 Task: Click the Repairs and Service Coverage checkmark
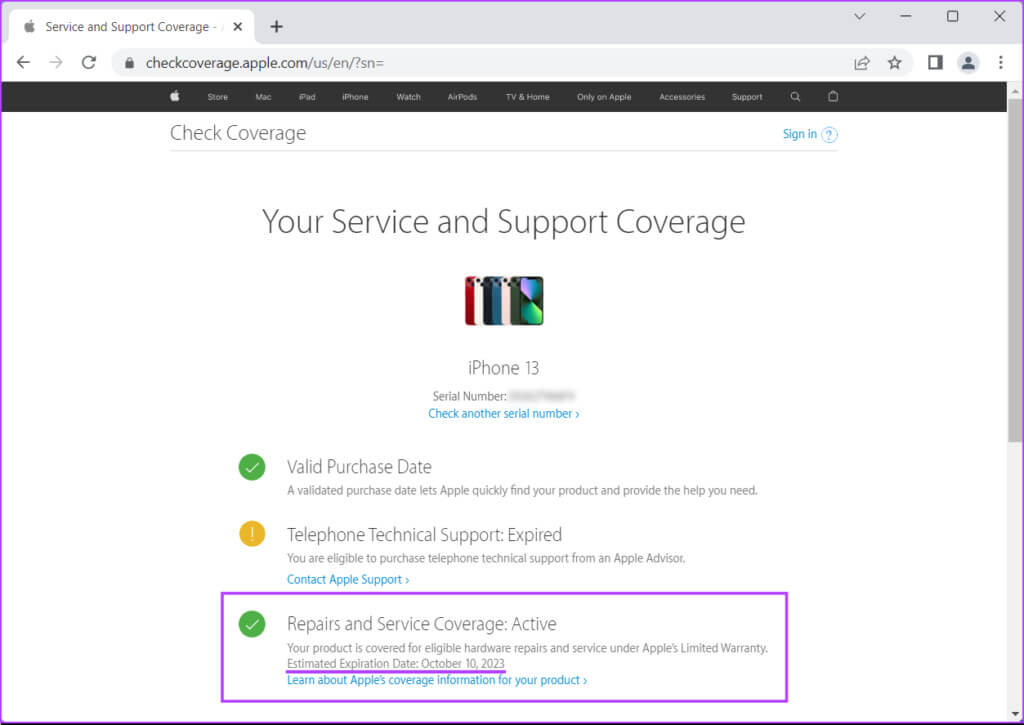tap(252, 624)
